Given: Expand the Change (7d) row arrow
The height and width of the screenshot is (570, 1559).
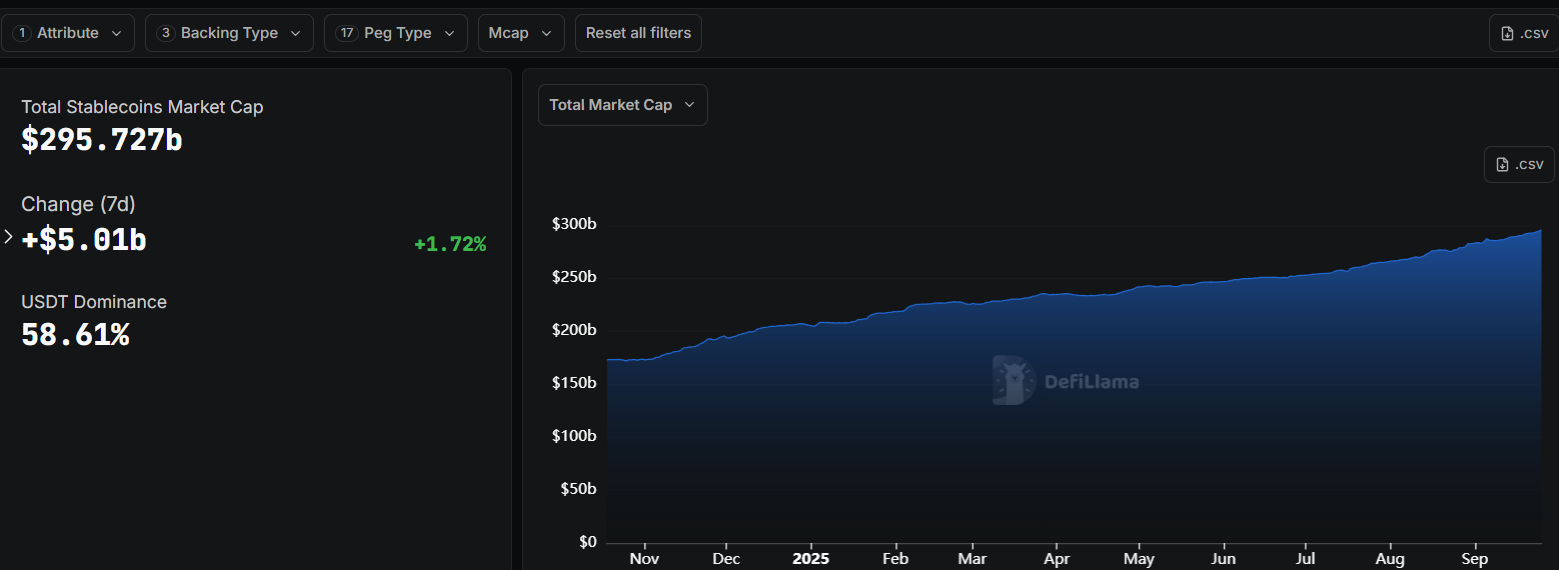Looking at the screenshot, I should tap(9, 237).
